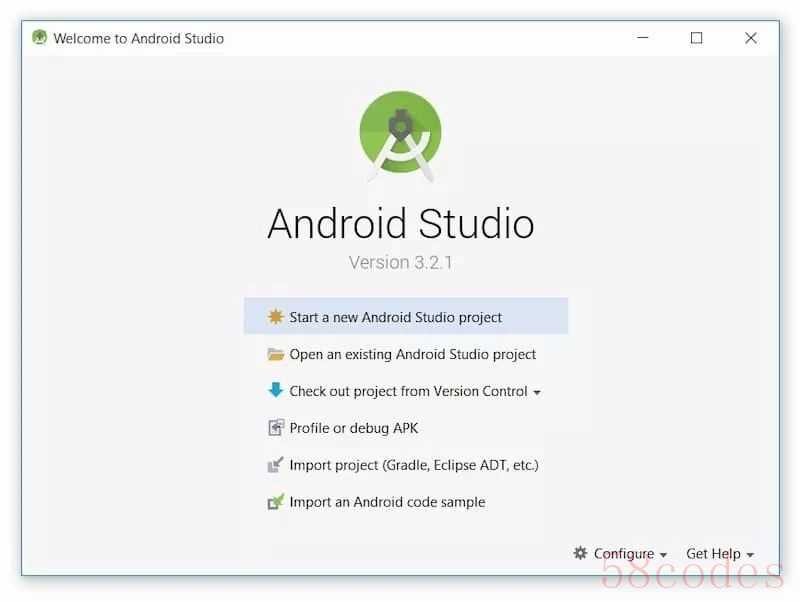Click the starburst icon for new project
The width and height of the screenshot is (800, 601).
276,317
